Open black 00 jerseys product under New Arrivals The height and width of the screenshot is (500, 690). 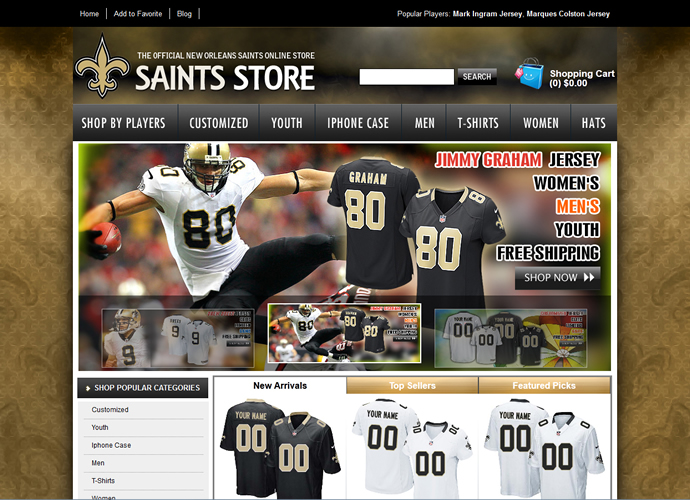pos(280,448)
